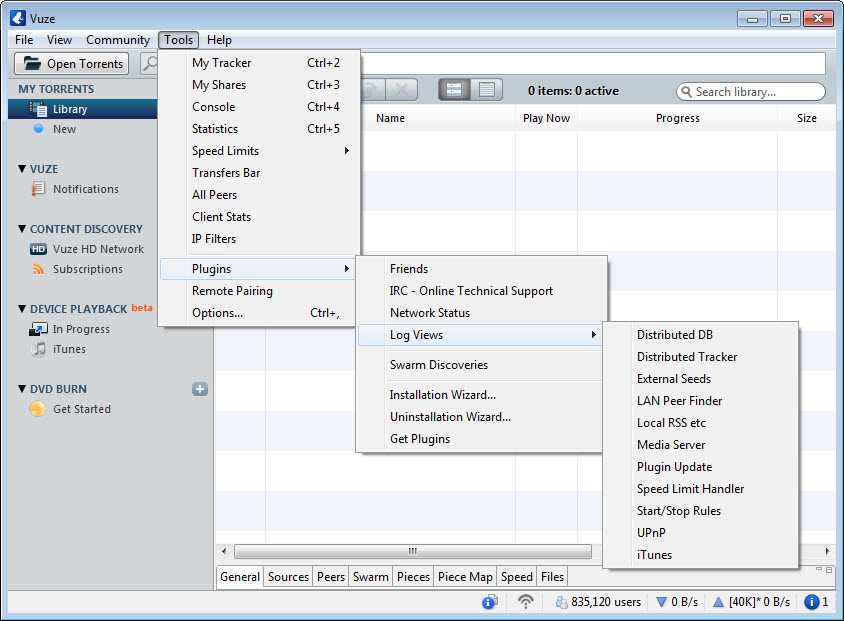Click the upload speed up arrow
Screen dimensions: 844x621
(718, 602)
